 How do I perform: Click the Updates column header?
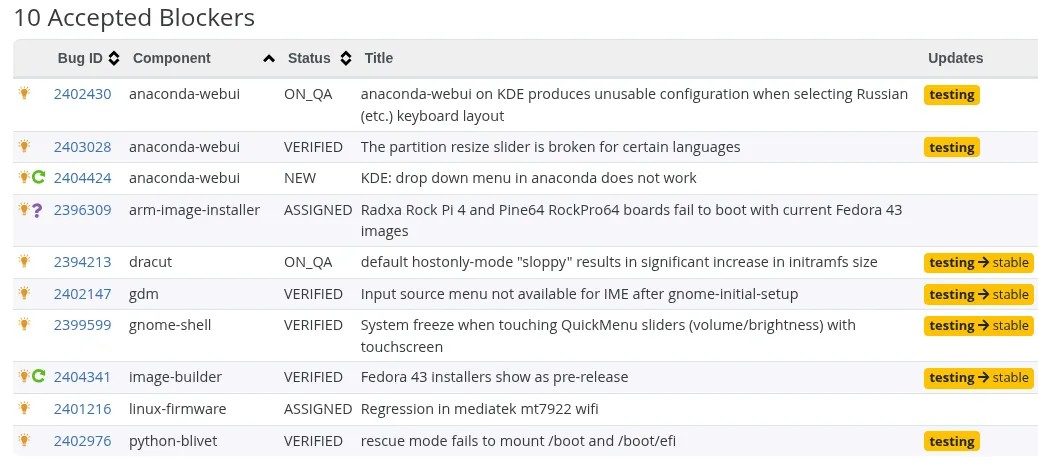[x=955, y=58]
